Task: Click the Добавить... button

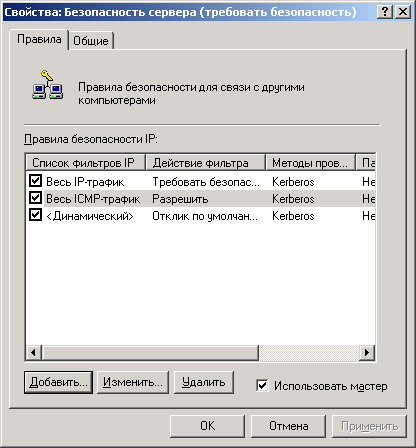Action: (58, 382)
